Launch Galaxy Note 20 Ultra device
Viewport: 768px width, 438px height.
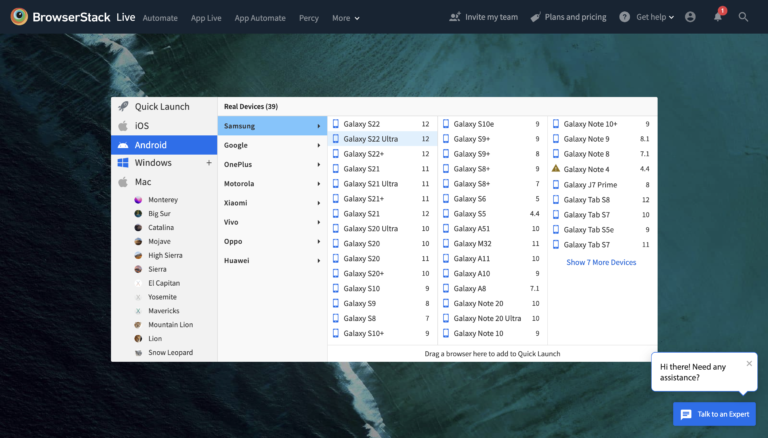(492, 318)
